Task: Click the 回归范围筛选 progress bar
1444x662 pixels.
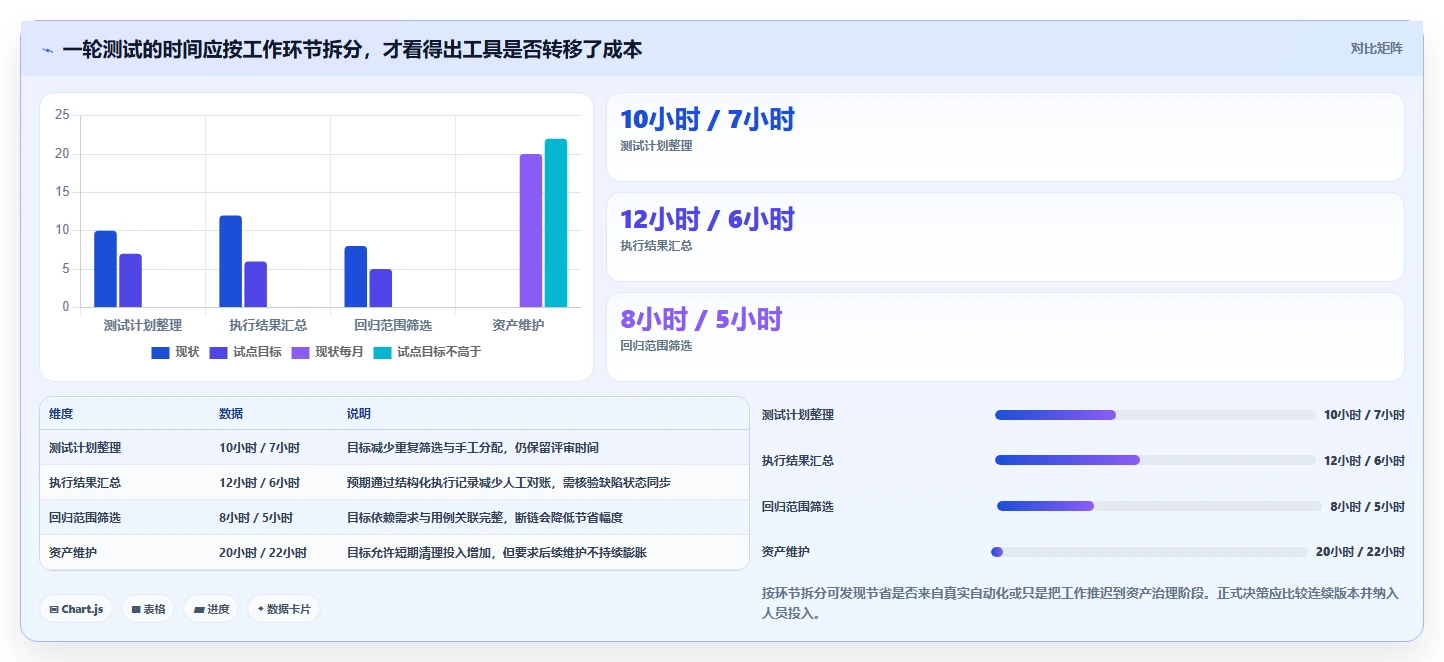Action: (1159, 506)
